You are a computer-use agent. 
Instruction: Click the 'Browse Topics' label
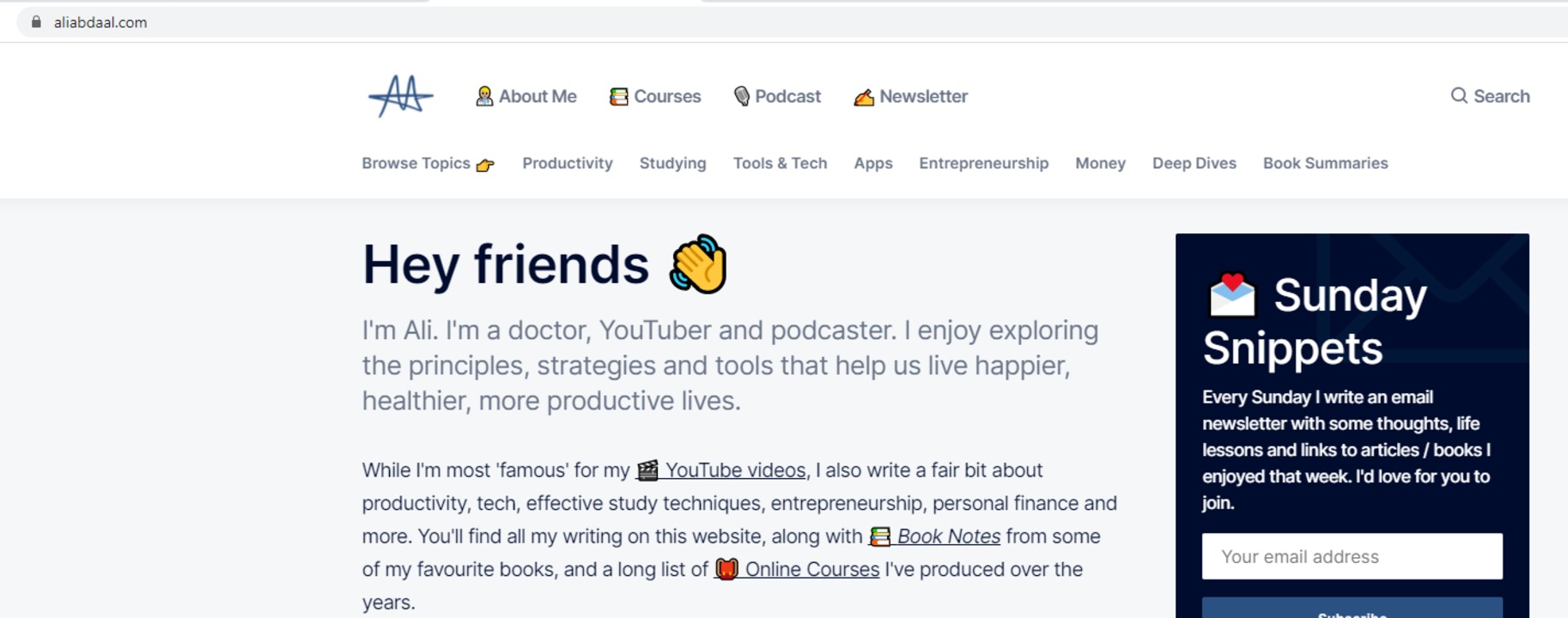[416, 163]
